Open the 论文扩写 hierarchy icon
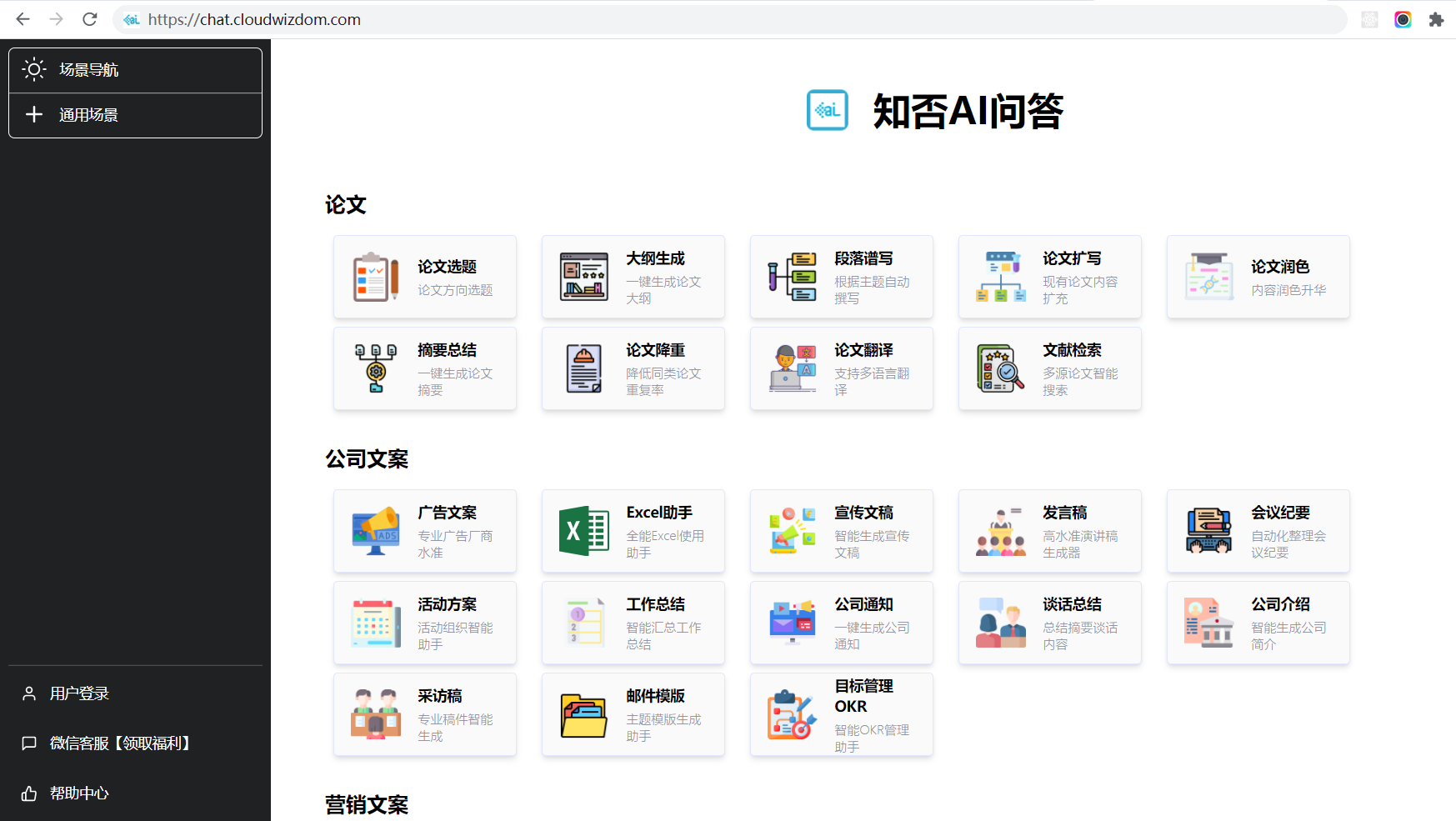 tap(1001, 277)
